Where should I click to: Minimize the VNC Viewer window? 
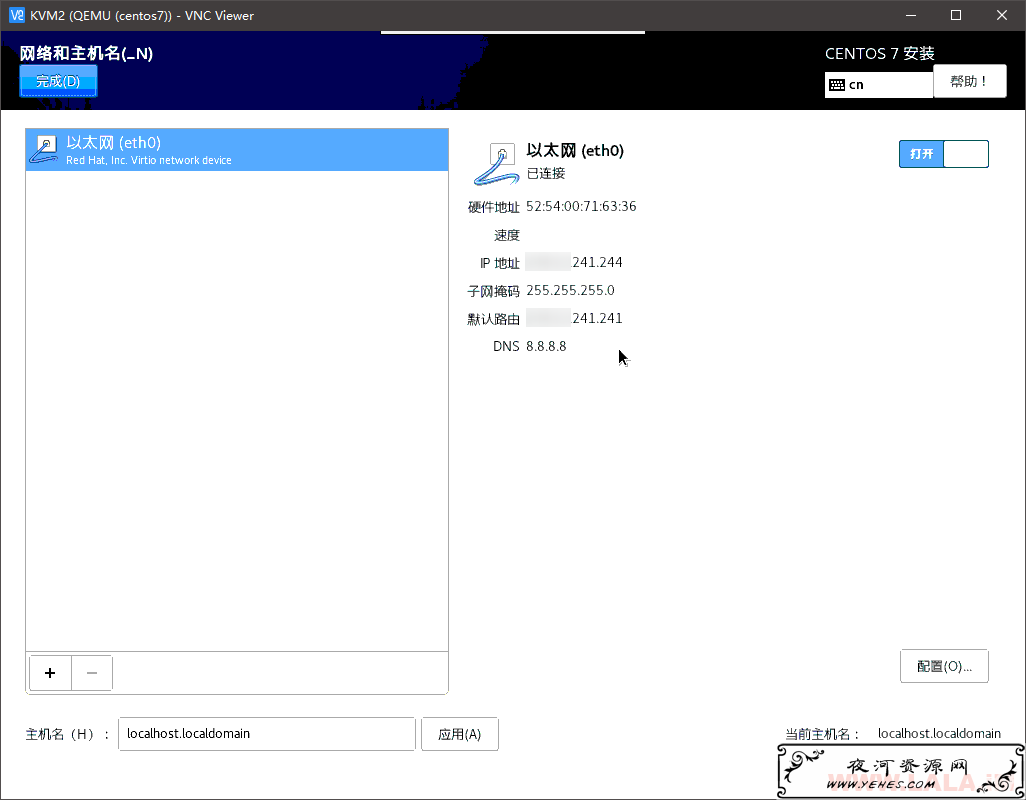[x=911, y=15]
